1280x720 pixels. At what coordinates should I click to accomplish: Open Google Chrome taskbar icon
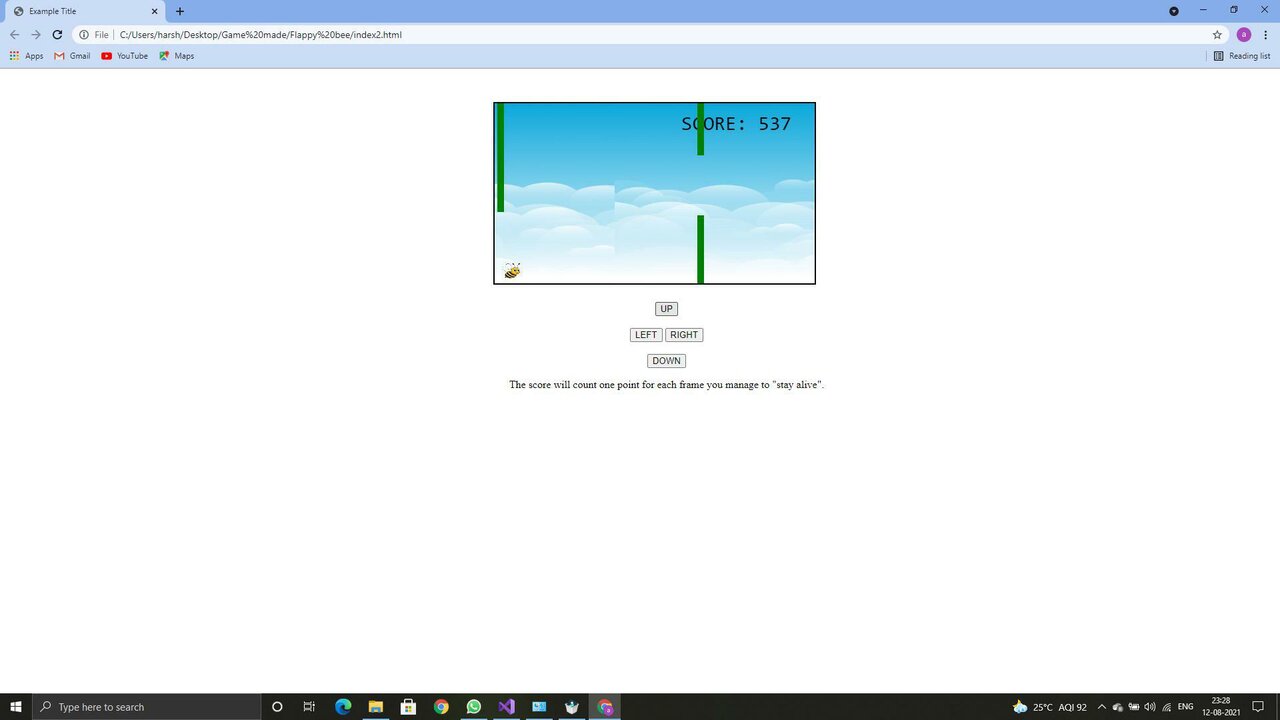pos(441,707)
